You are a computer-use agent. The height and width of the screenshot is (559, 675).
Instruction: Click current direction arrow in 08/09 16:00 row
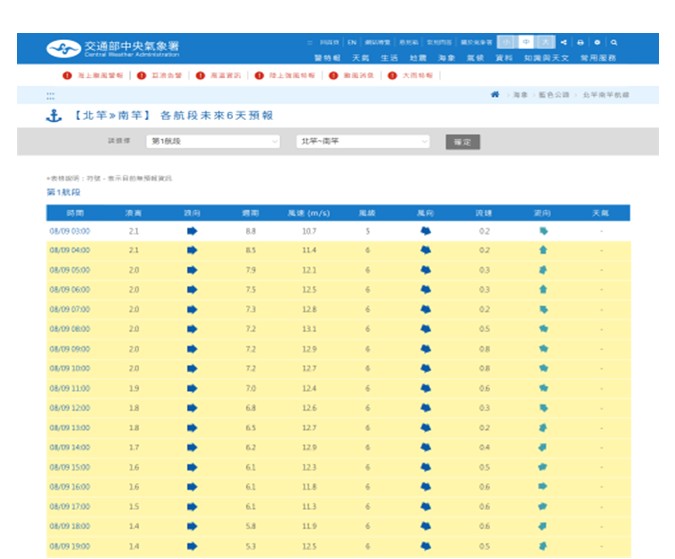(543, 486)
